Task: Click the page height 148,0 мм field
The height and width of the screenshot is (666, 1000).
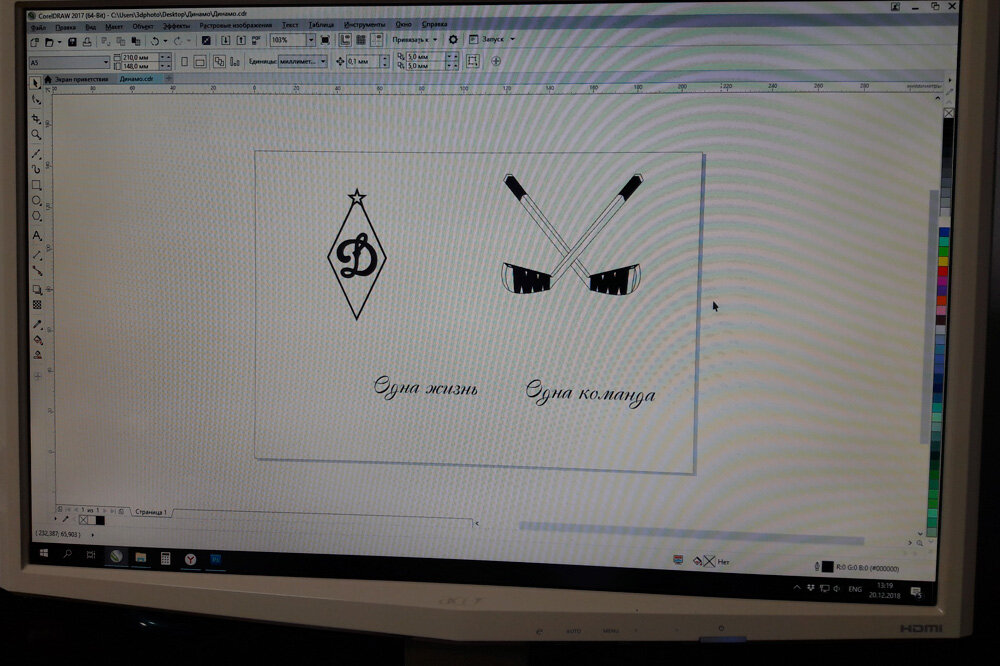Action: pos(140,66)
